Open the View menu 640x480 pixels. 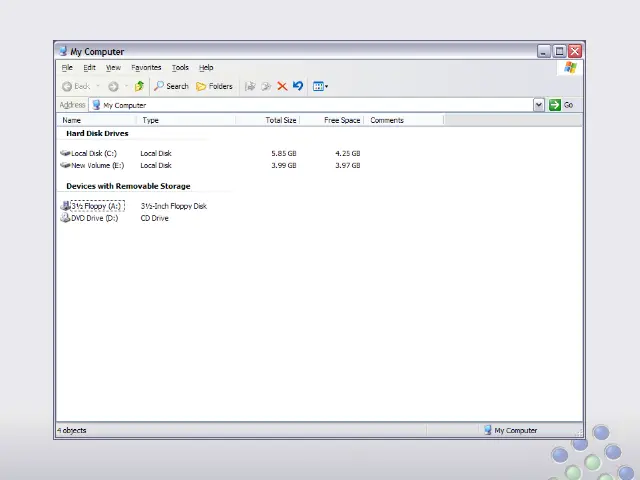click(113, 67)
